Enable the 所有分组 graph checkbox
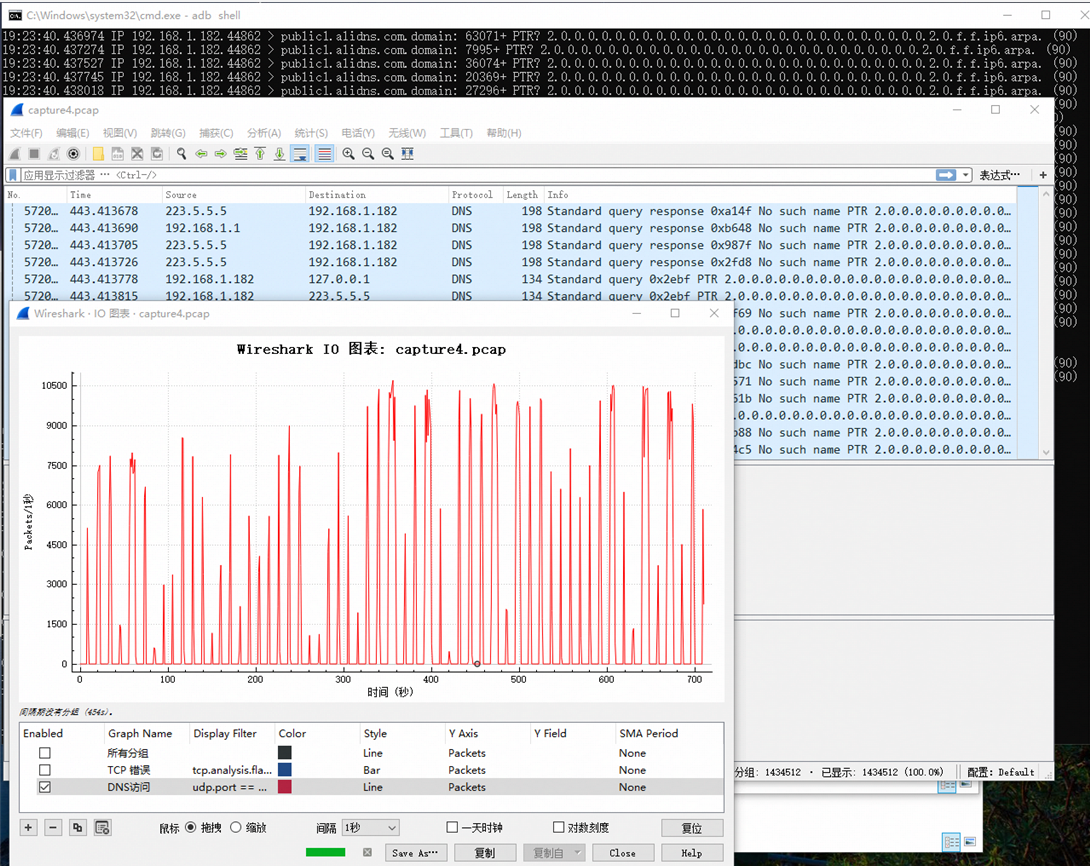This screenshot has height=866, width=1090. click(44, 753)
